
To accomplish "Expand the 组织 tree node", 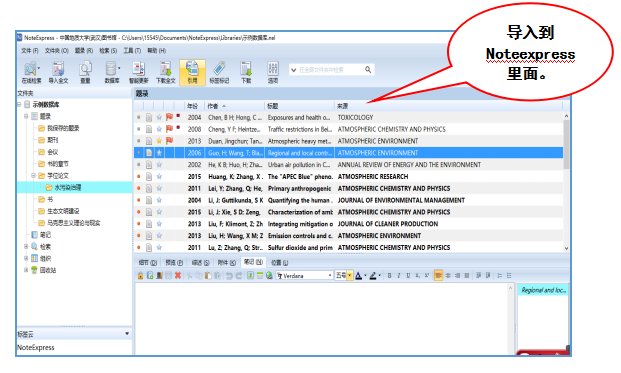I will pos(27,258).
